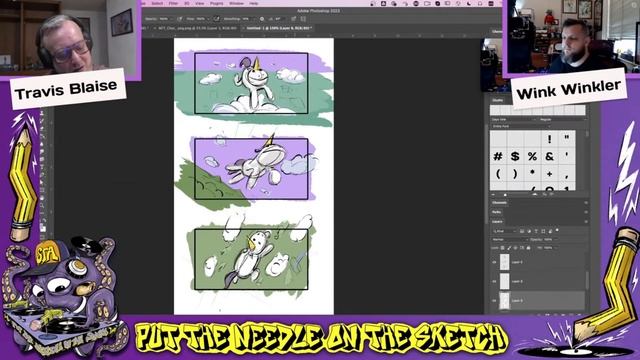Image resolution: width=640 pixels, height=360 pixels.
Task: Lock all padlock icon in Layers
Action: click(x=529, y=248)
